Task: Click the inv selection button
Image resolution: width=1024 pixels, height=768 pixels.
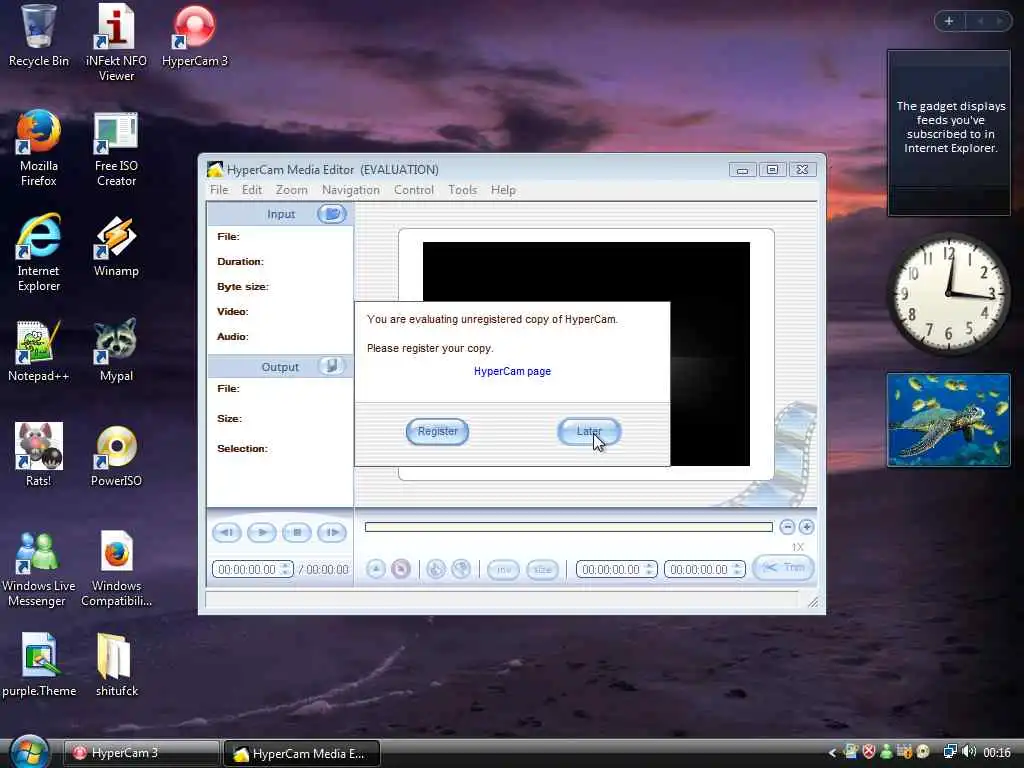Action: tap(504, 569)
